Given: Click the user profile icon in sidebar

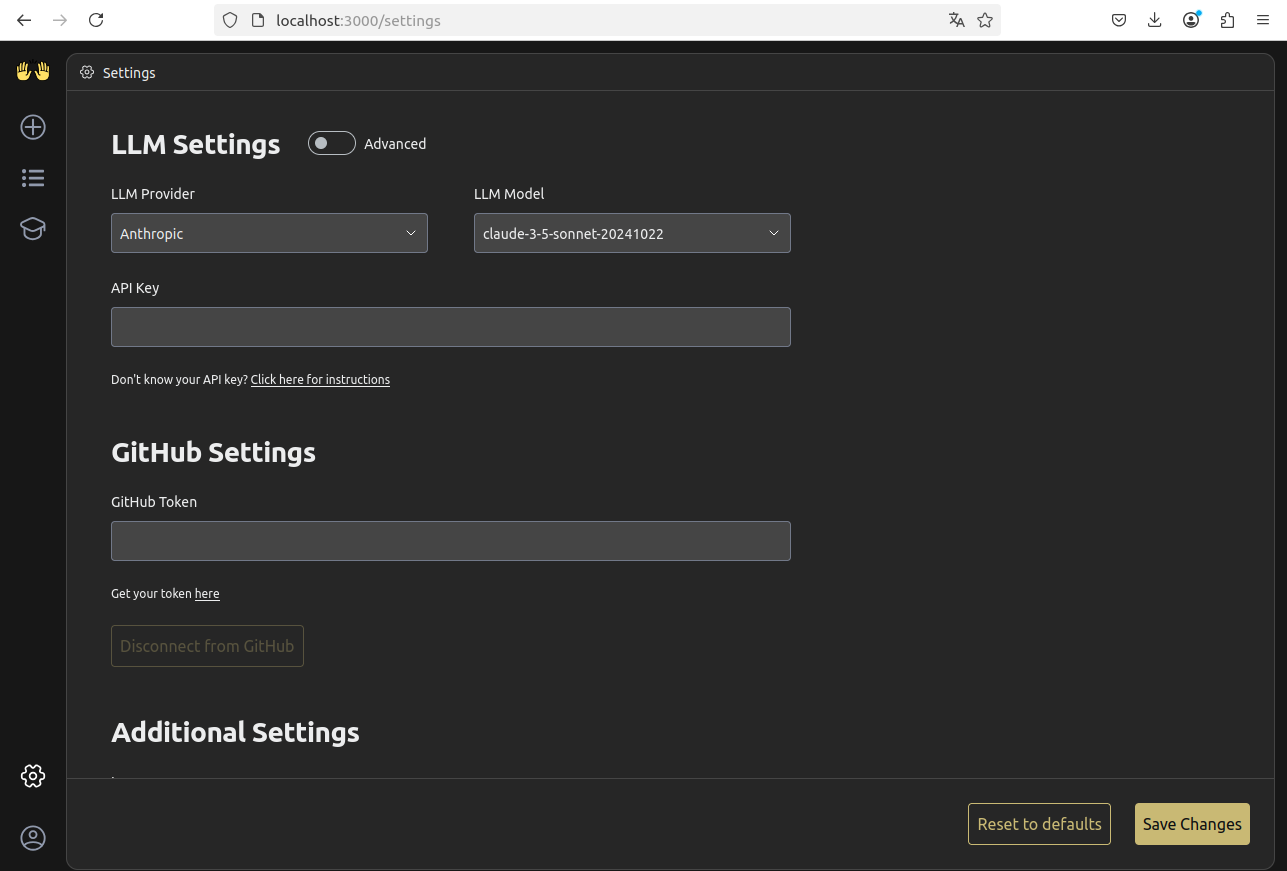Looking at the screenshot, I should 32,838.
